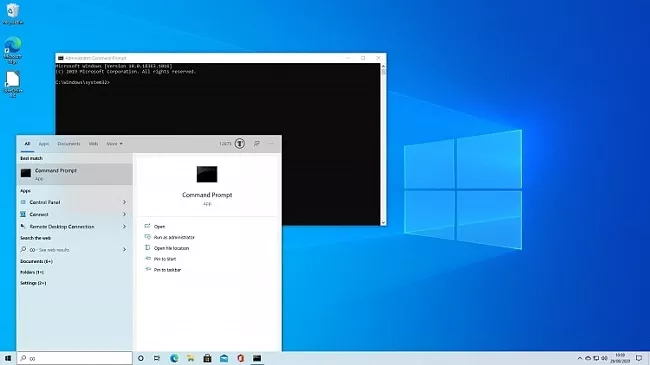
Task: Switch to the Documents search tab
Action: coord(68,144)
